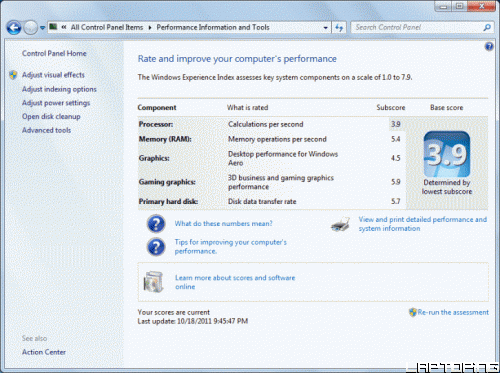Re-run the assessment
This screenshot has height=373, width=500.
[453, 312]
